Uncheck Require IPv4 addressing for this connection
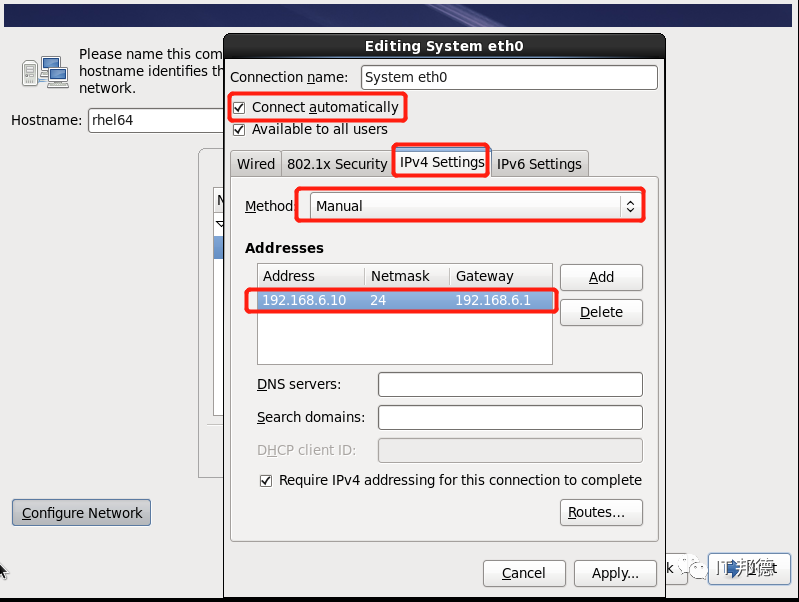Image resolution: width=799 pixels, height=602 pixels. [266, 481]
